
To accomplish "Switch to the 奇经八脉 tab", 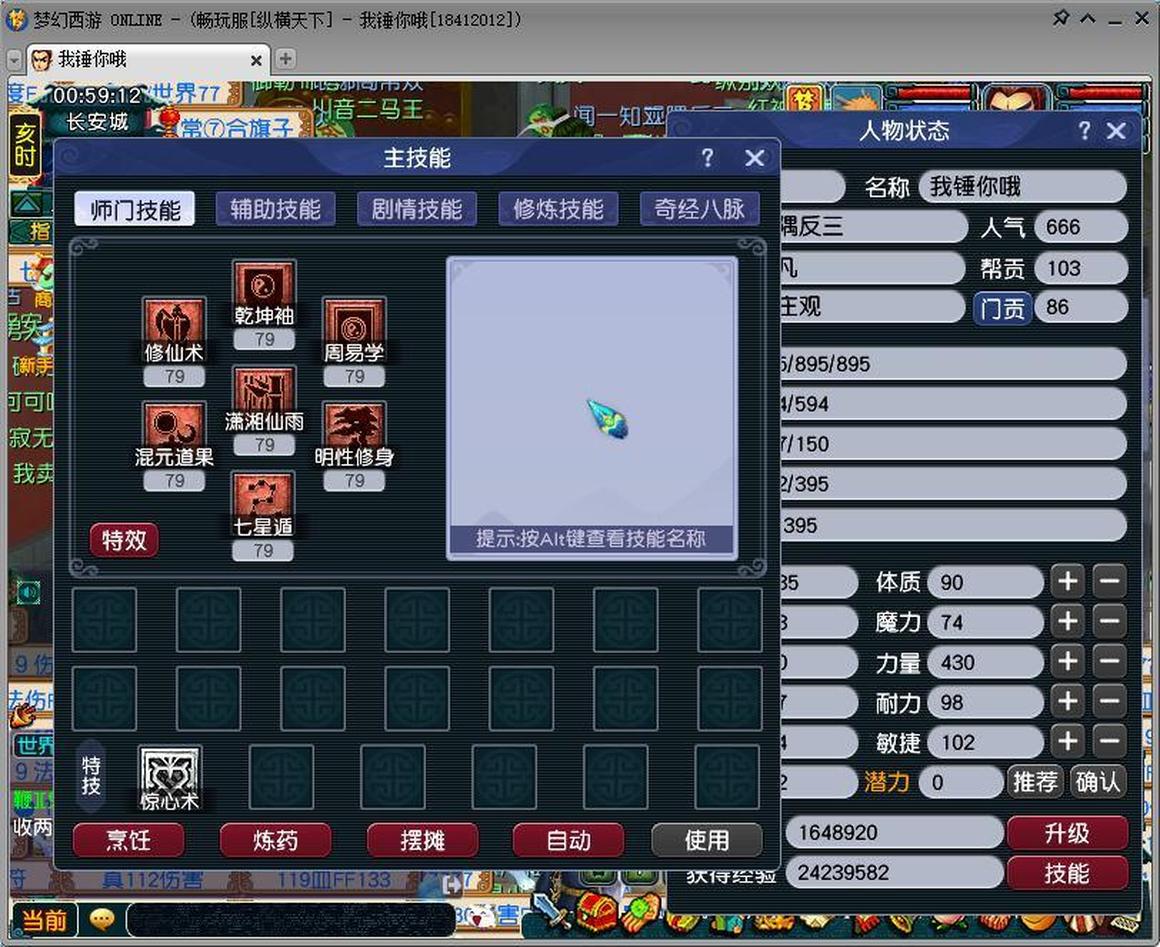I will coord(700,209).
